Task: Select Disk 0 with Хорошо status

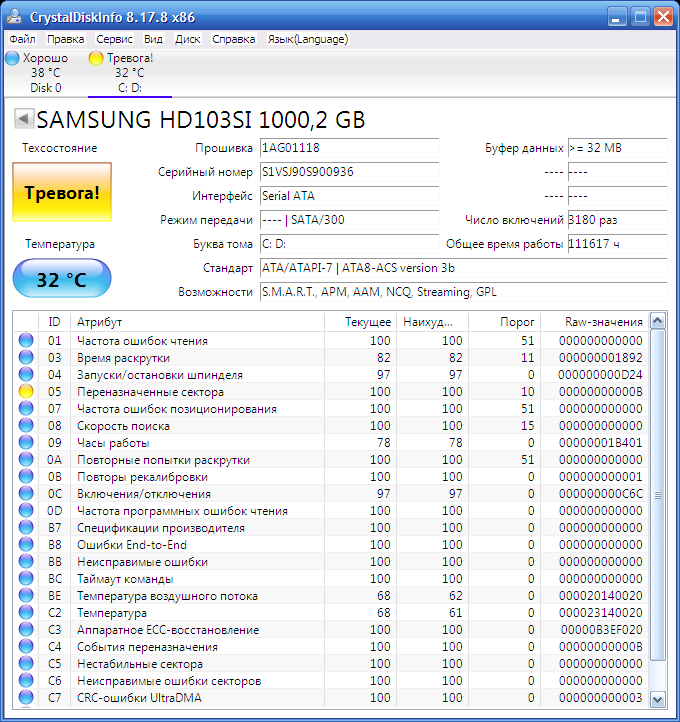Action: click(46, 73)
